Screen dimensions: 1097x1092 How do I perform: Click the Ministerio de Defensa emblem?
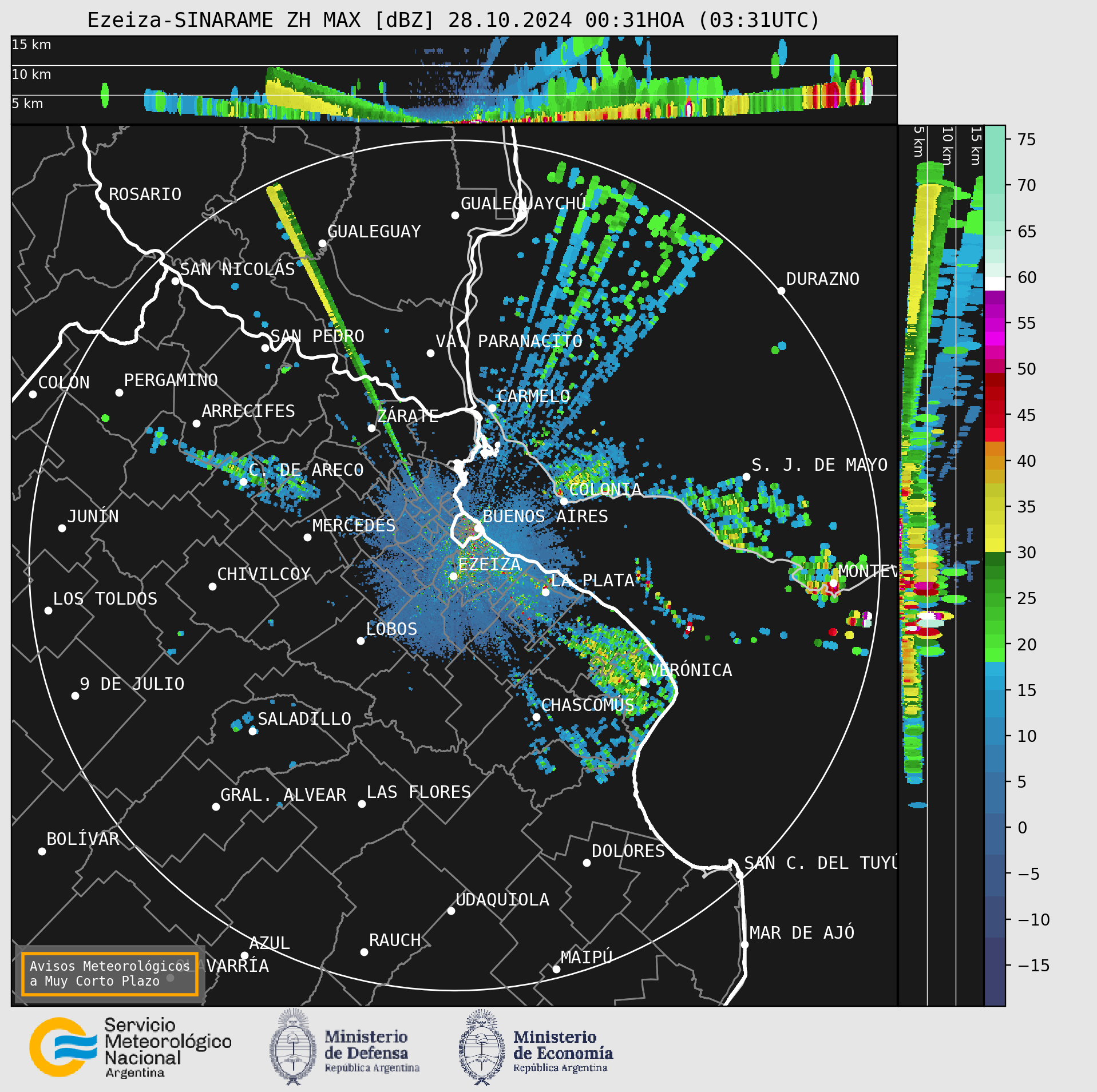(293, 1047)
